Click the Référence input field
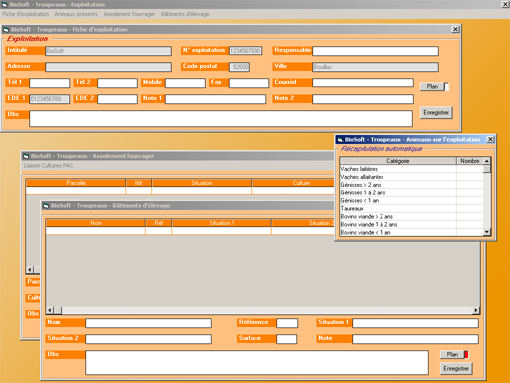The width and height of the screenshot is (510, 383). [287, 323]
